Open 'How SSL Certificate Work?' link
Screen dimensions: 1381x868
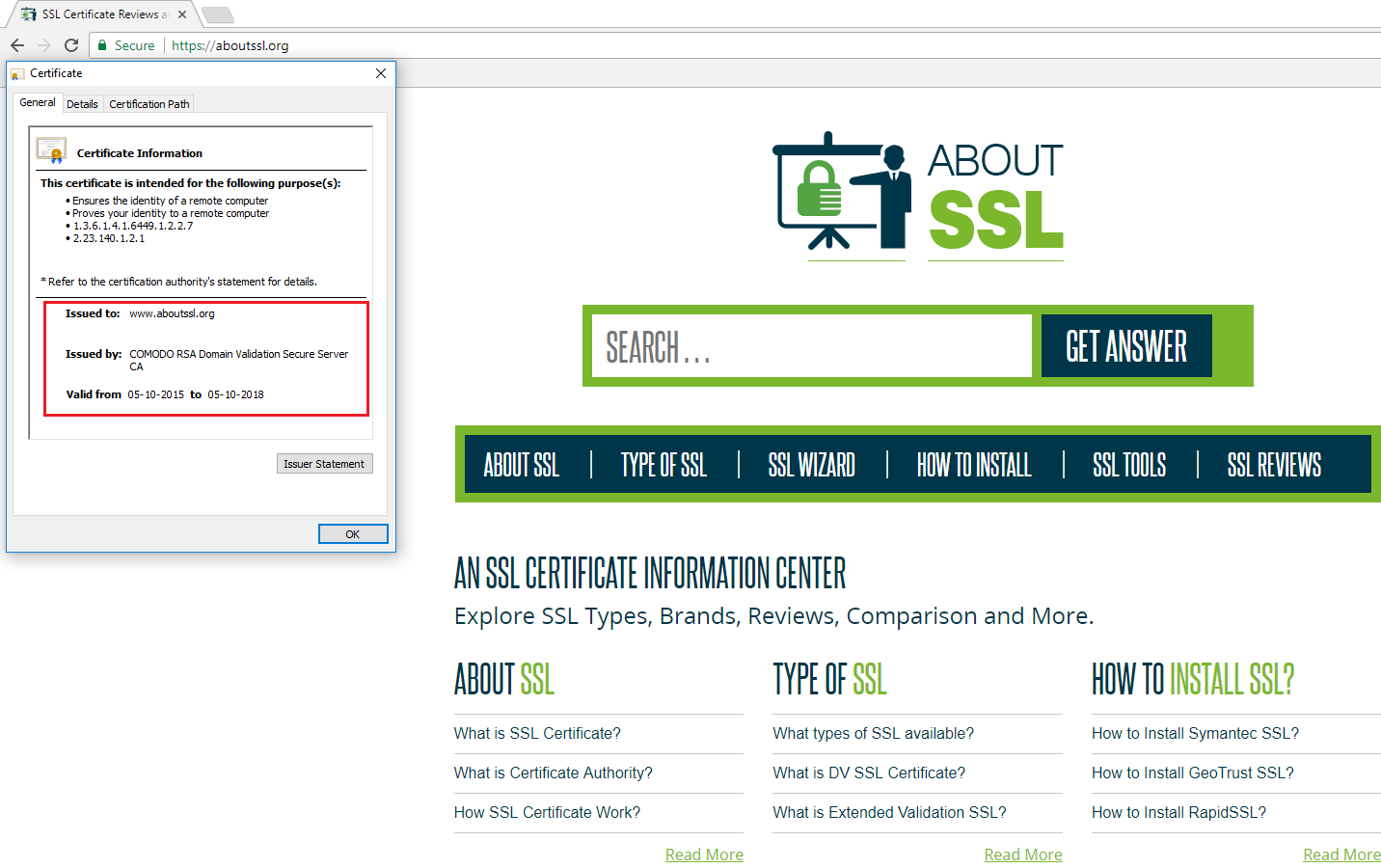coord(547,813)
